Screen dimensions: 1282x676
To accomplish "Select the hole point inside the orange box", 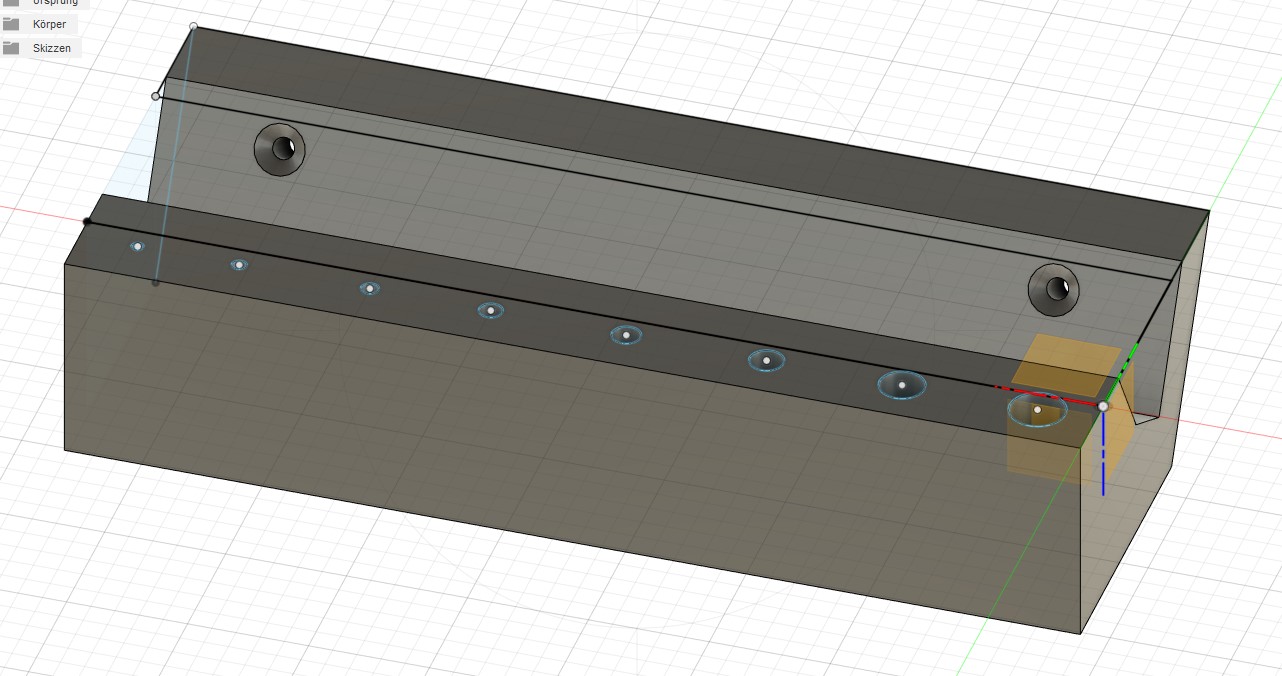I will (x=1037, y=410).
